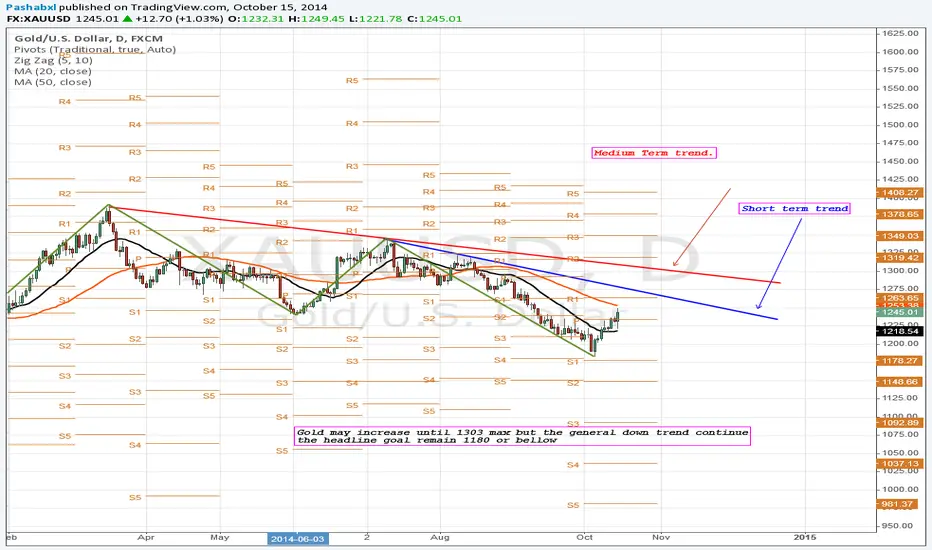The width and height of the screenshot is (932, 550).
Task: Click the 1148.66 pivot price tag
Action: pyautogui.click(x=900, y=382)
